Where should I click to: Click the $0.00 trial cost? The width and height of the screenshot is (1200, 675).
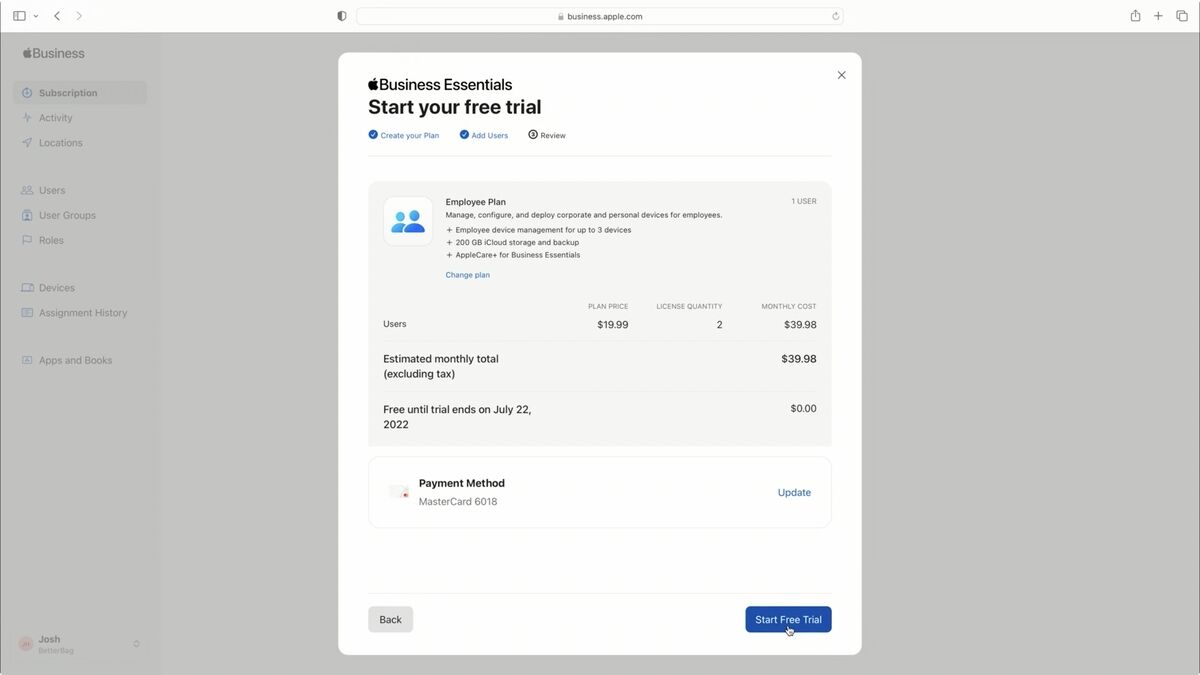point(803,409)
